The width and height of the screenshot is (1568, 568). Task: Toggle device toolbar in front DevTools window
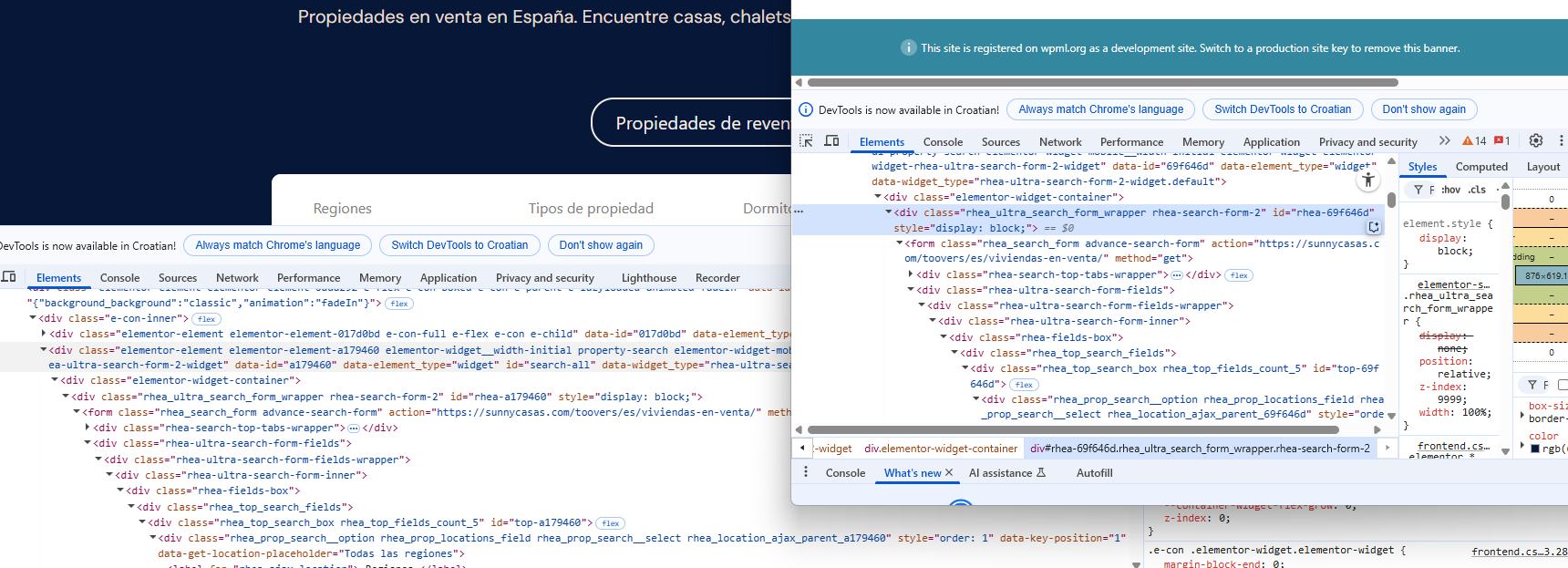(x=831, y=141)
